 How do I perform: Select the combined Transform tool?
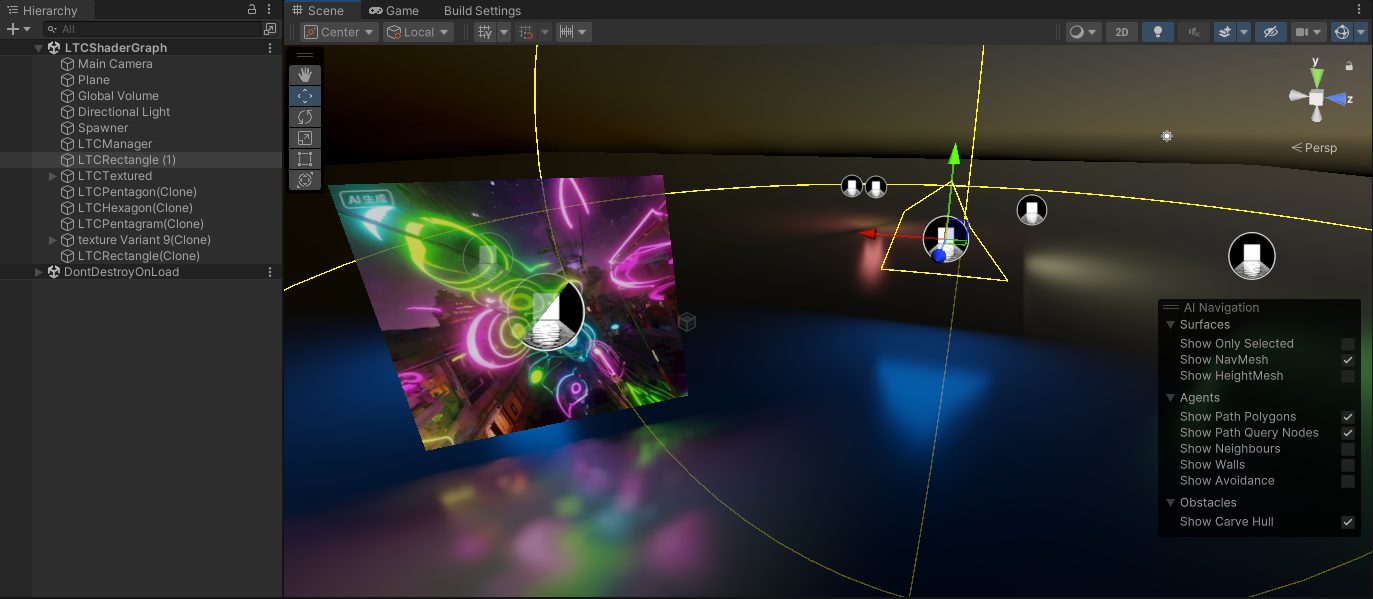(x=306, y=180)
